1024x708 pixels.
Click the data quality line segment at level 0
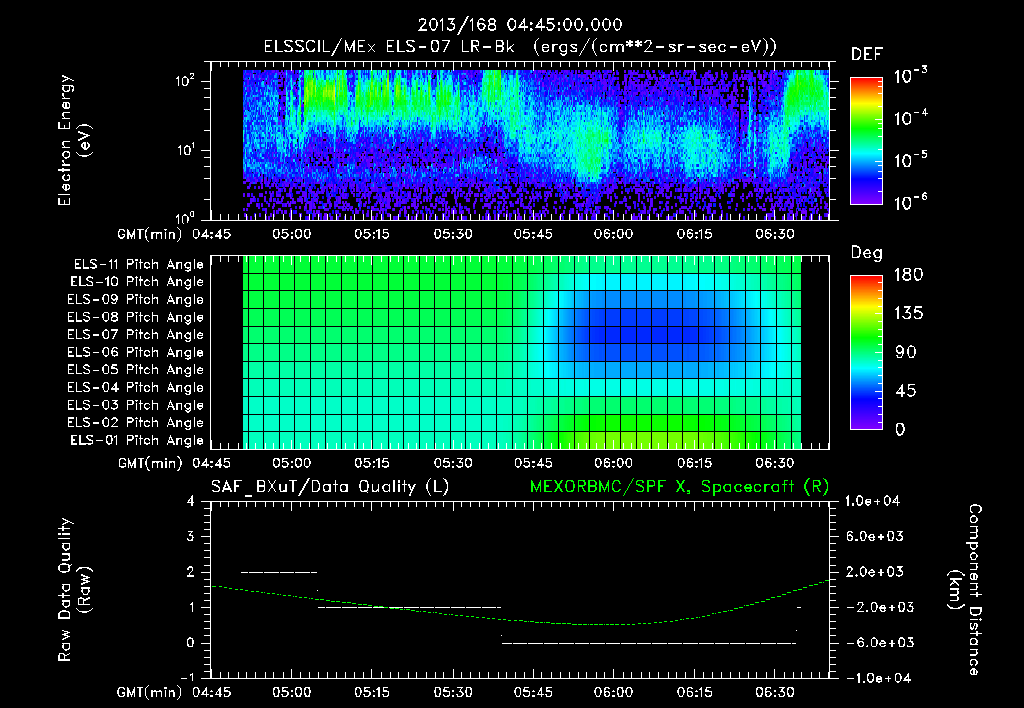click(x=649, y=643)
